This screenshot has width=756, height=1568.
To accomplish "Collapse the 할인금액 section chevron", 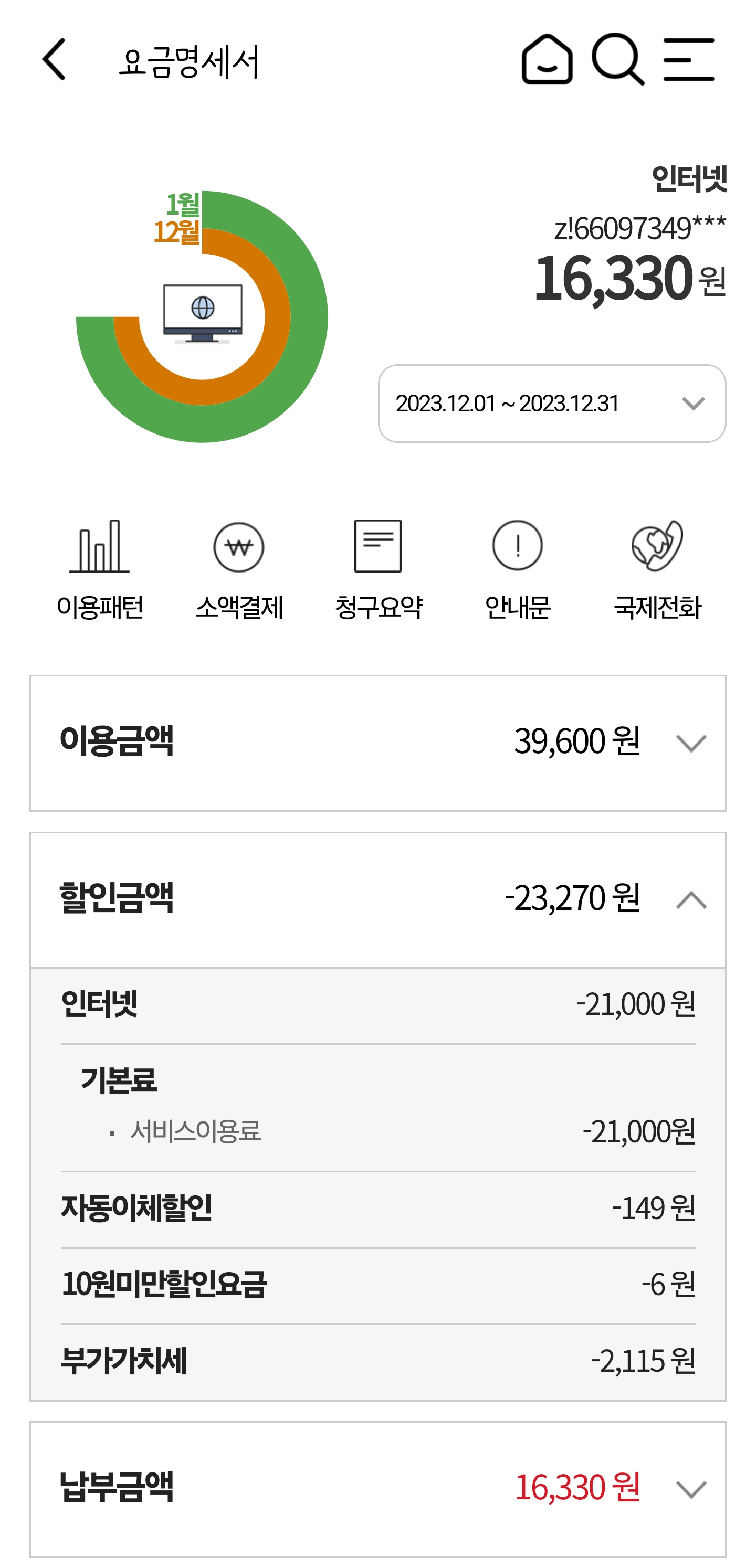I will click(x=691, y=900).
